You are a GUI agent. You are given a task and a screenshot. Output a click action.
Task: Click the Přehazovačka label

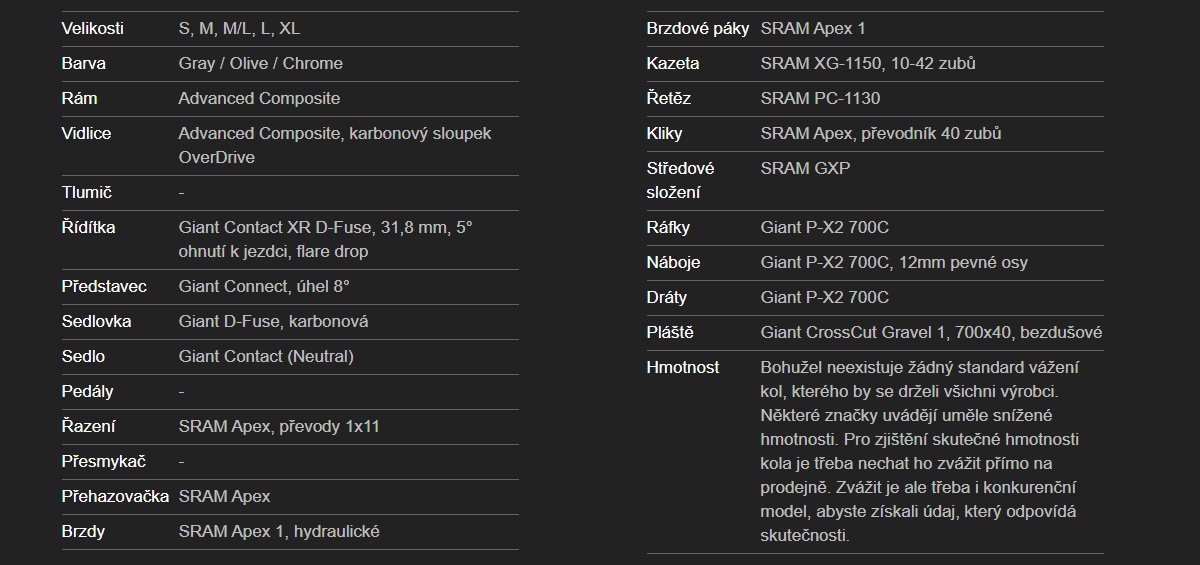(115, 496)
